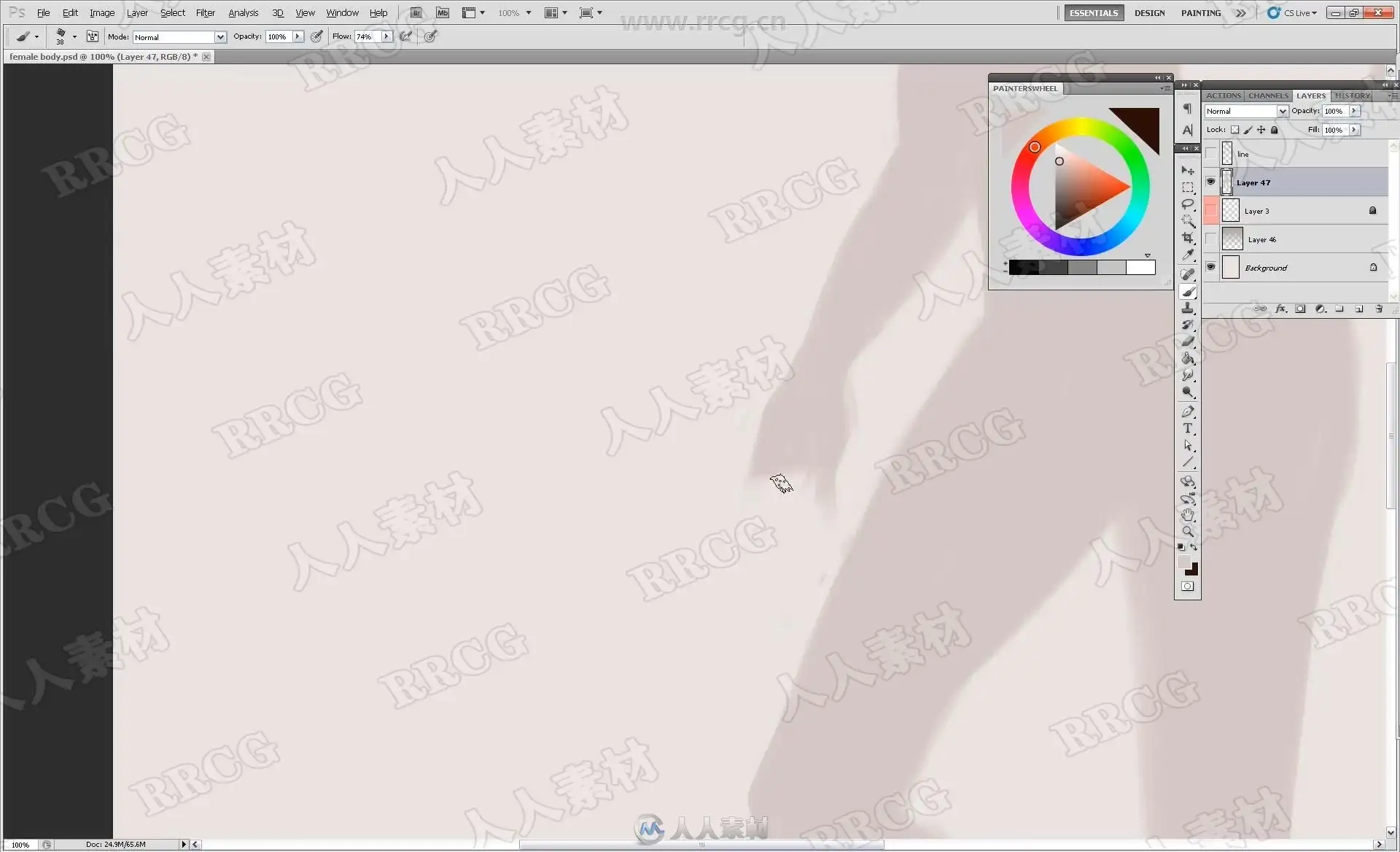This screenshot has height=852, width=1400.
Task: Hide Layer 47 using its eye icon
Action: [x=1210, y=182]
